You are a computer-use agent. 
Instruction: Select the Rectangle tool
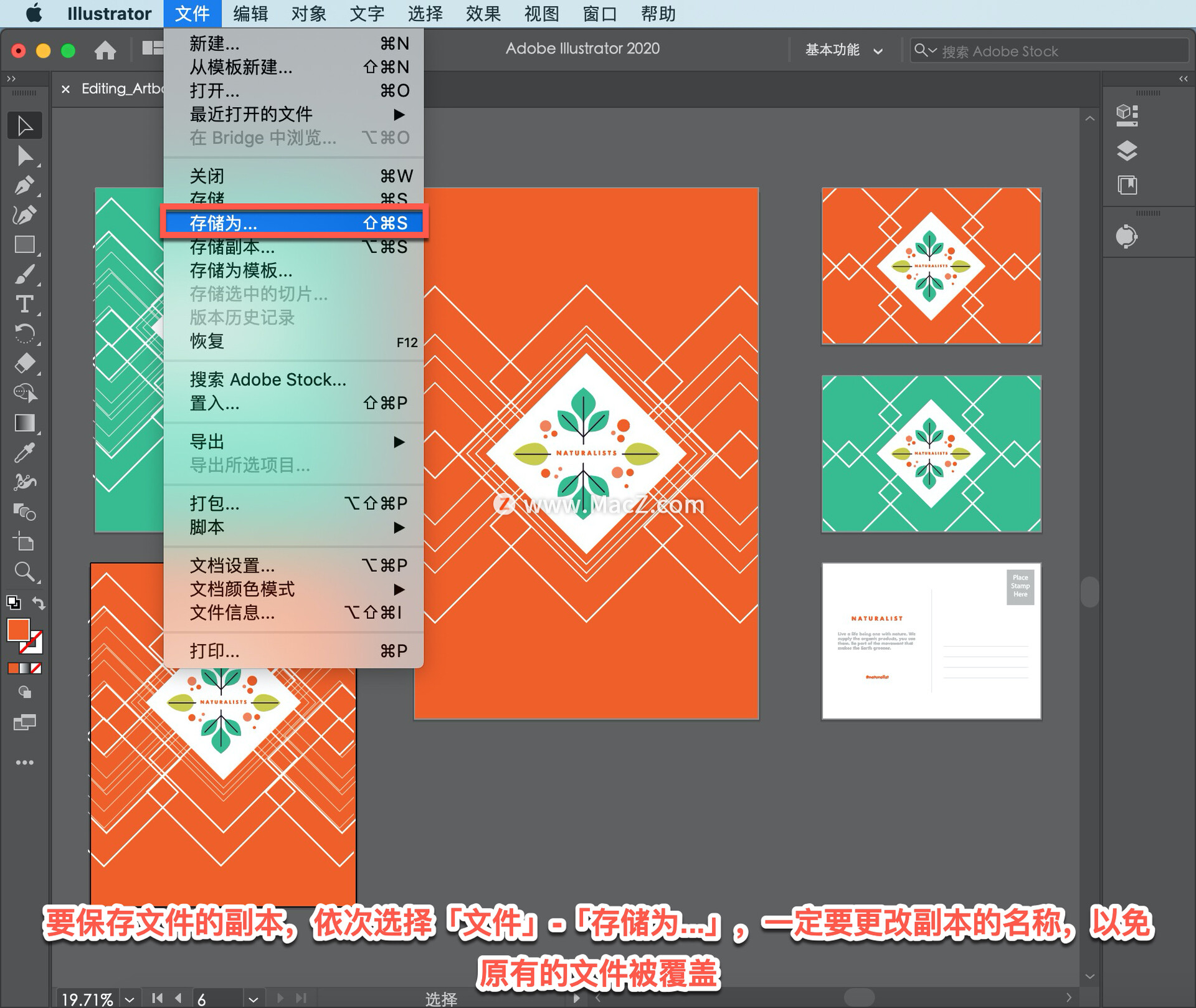pyautogui.click(x=24, y=245)
